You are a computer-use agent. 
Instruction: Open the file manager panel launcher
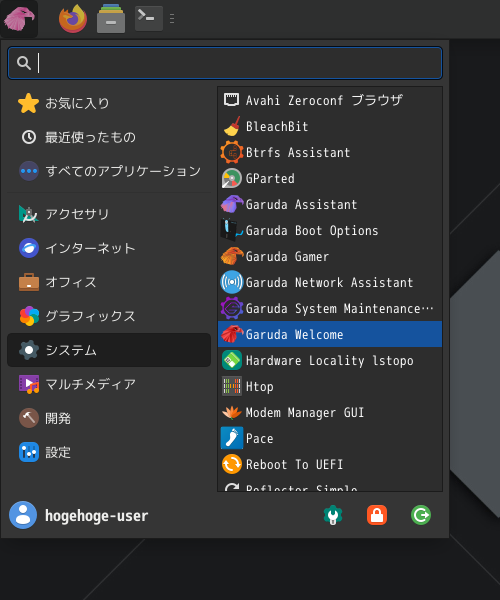(111, 18)
